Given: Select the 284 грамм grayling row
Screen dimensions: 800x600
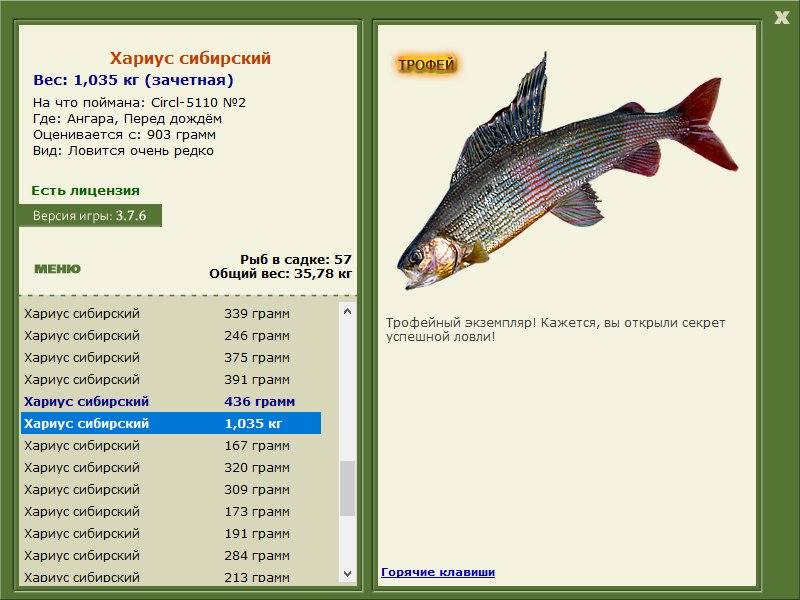Looking at the screenshot, I should point(171,555).
